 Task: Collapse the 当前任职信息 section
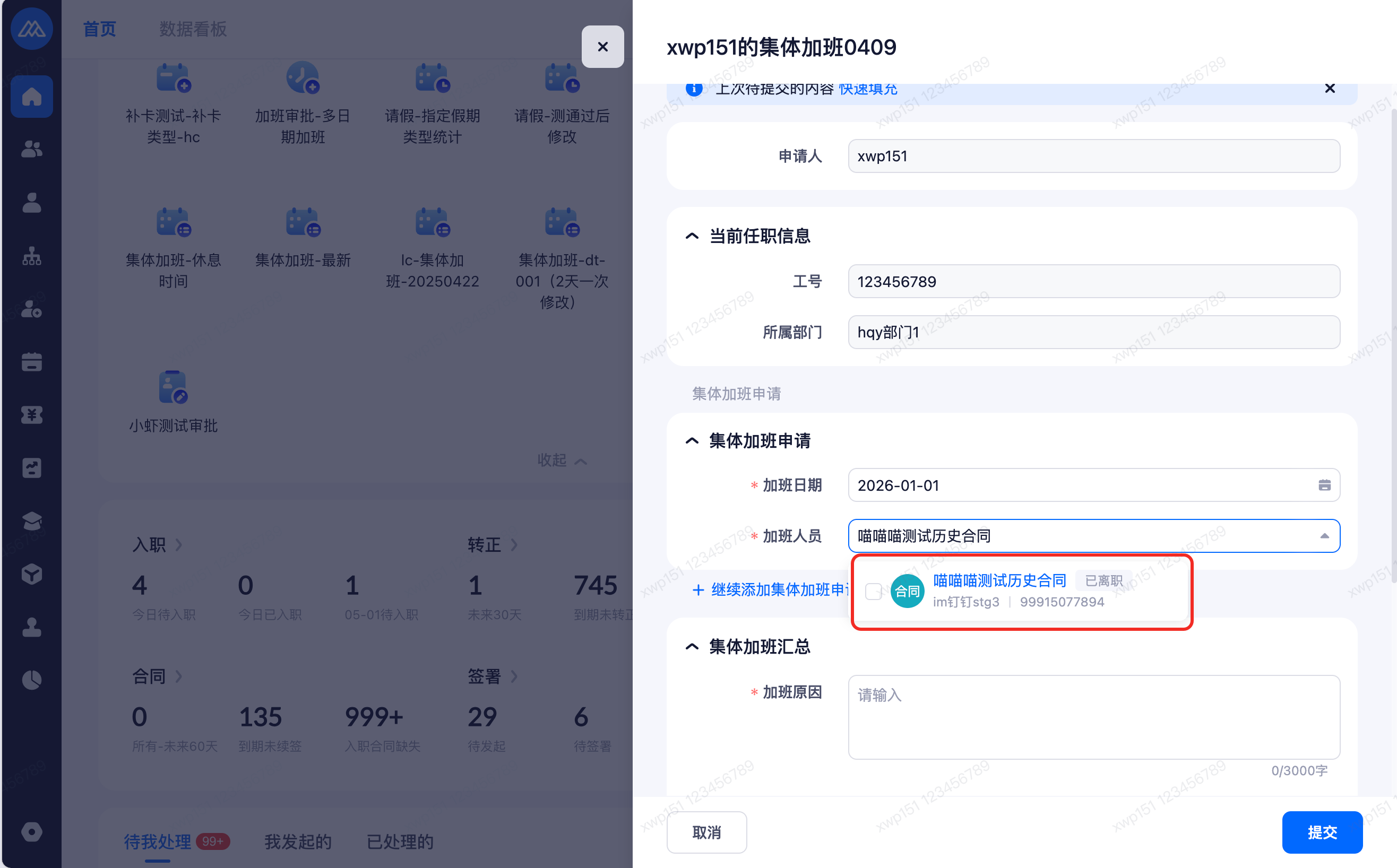click(692, 236)
